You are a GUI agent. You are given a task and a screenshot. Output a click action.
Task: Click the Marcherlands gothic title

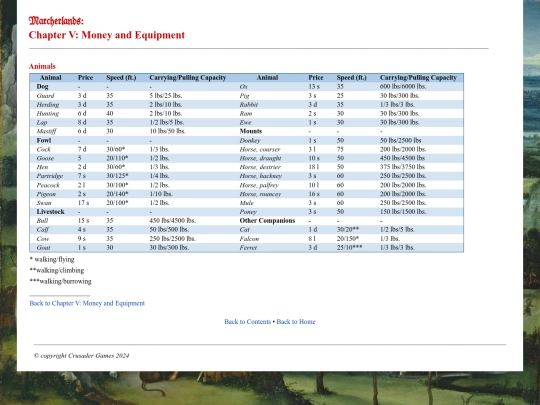tap(56, 21)
